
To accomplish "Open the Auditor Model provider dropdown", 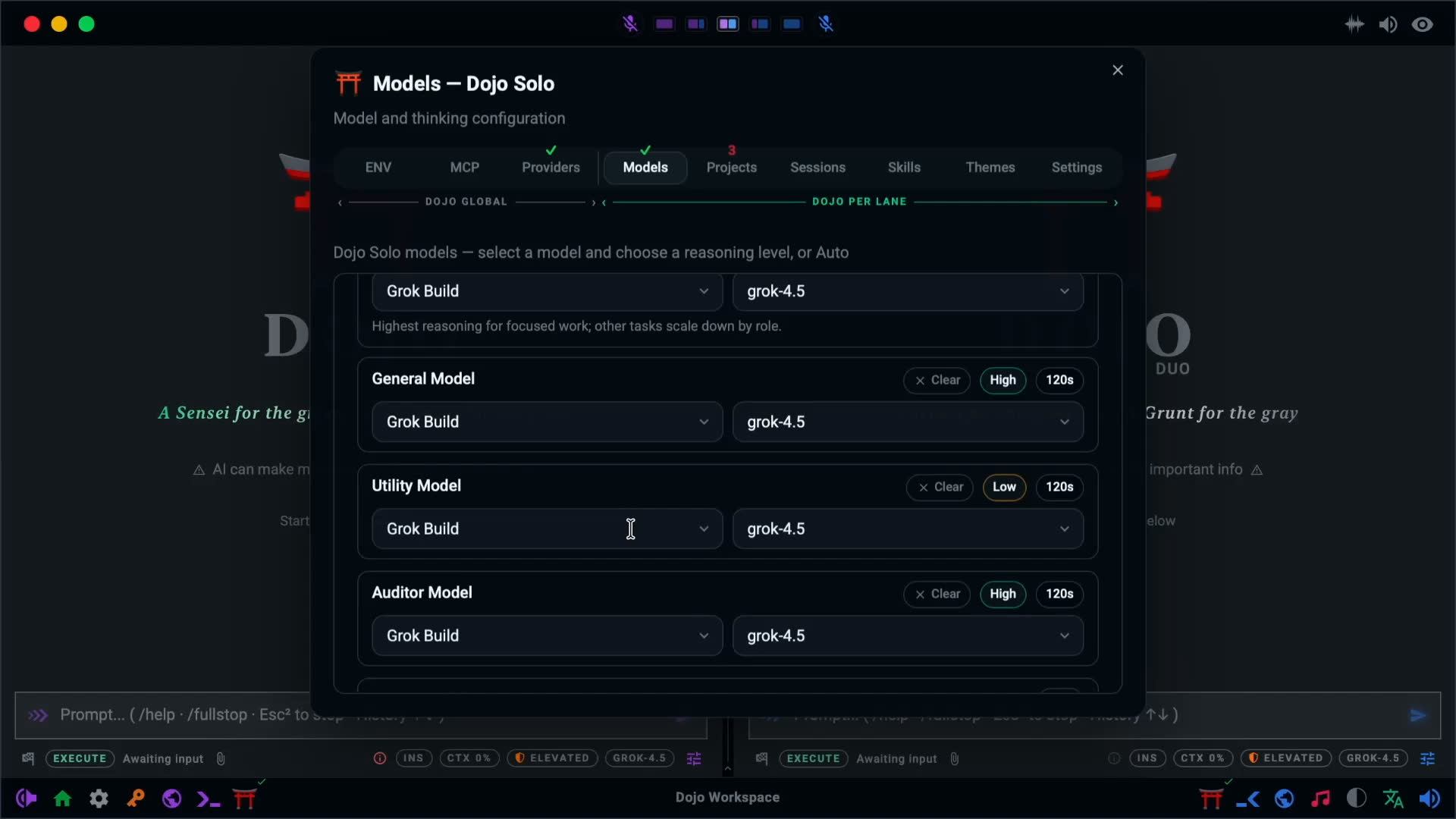I will coord(547,635).
